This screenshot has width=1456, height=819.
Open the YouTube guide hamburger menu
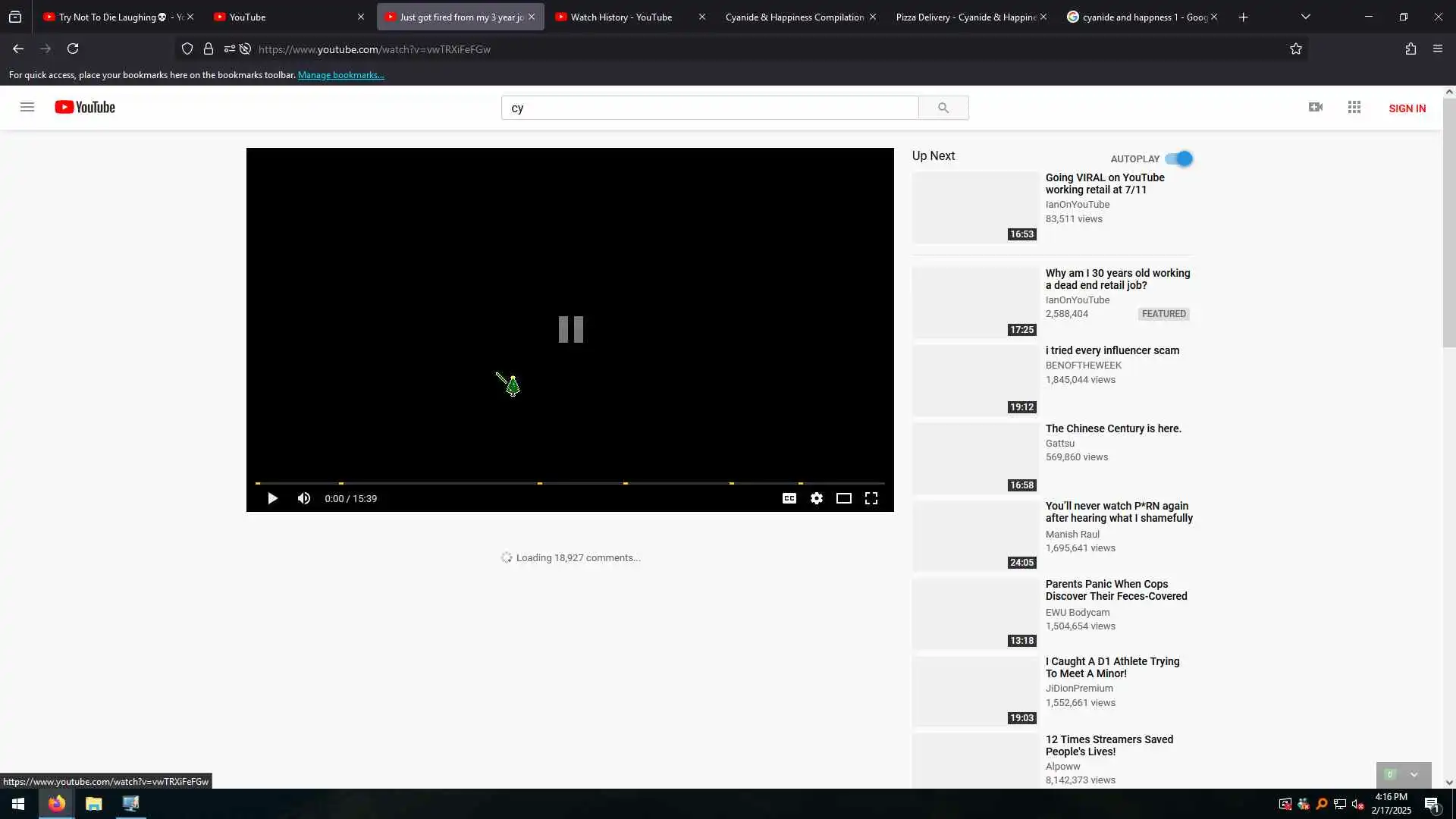pos(27,107)
